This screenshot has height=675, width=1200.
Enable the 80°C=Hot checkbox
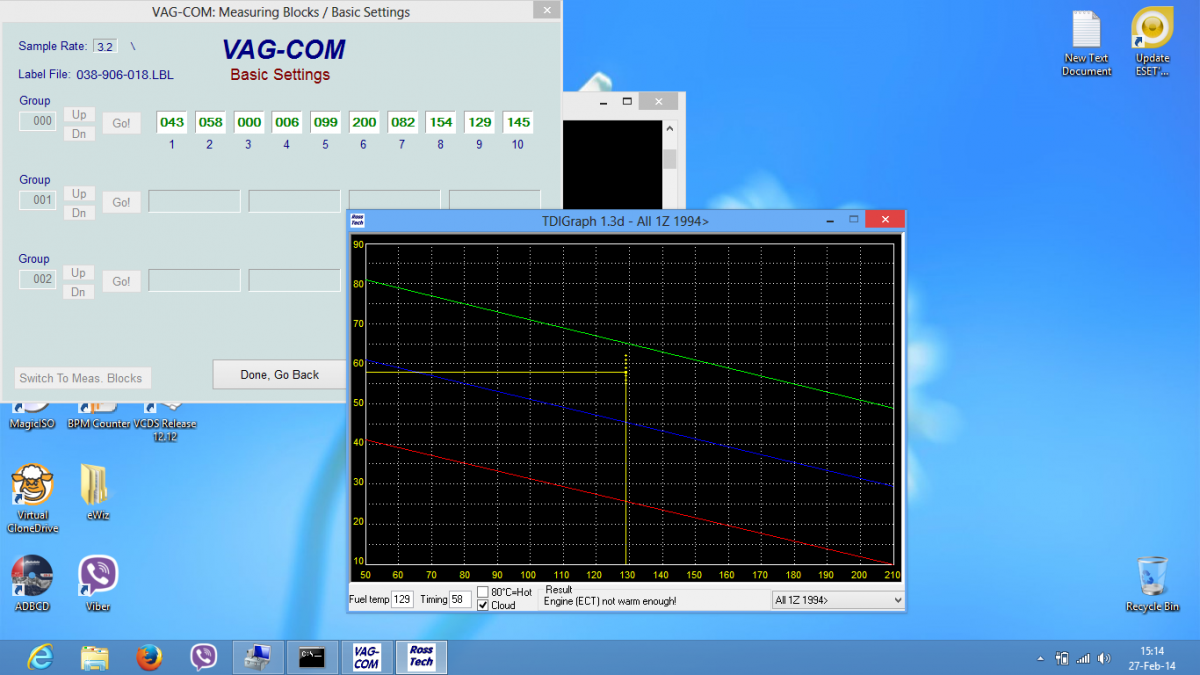[x=484, y=592]
